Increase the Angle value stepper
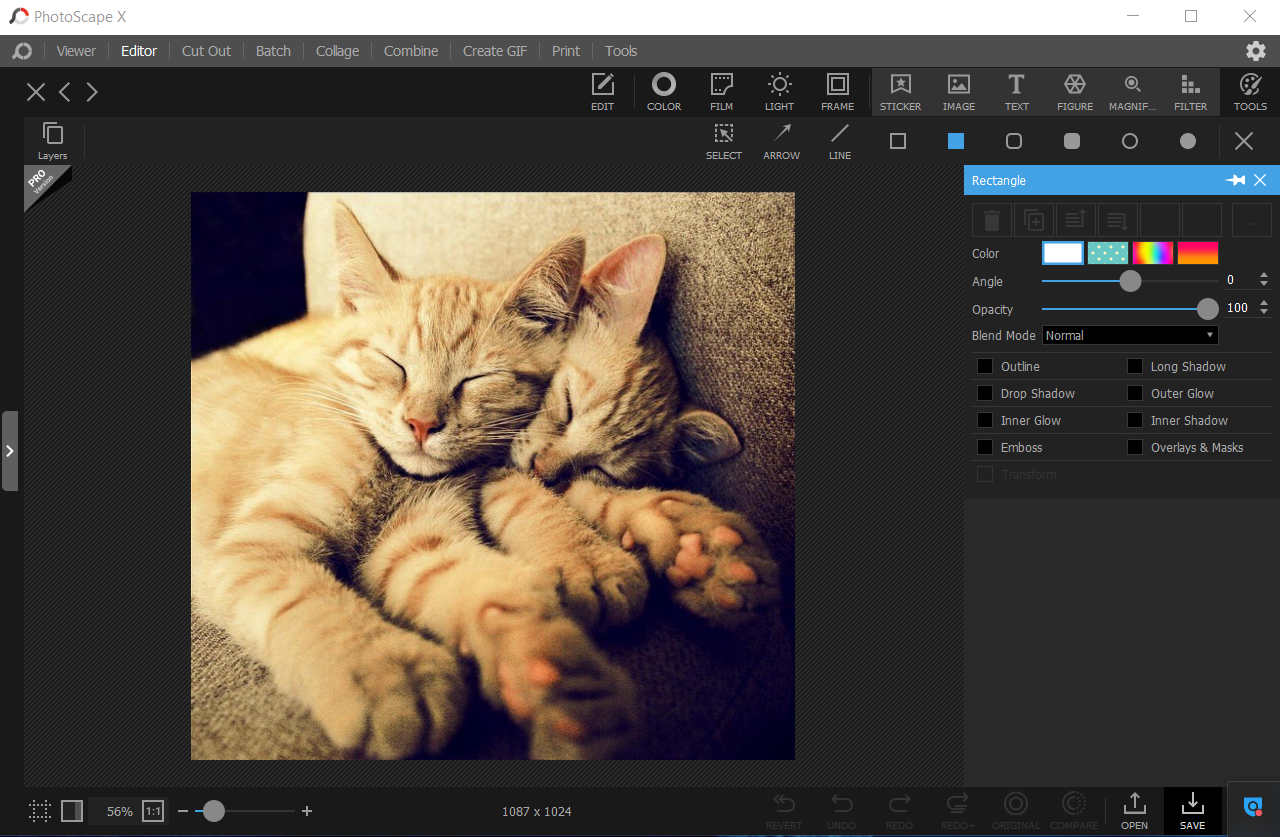Viewport: 1280px width, 837px height. click(x=1264, y=276)
